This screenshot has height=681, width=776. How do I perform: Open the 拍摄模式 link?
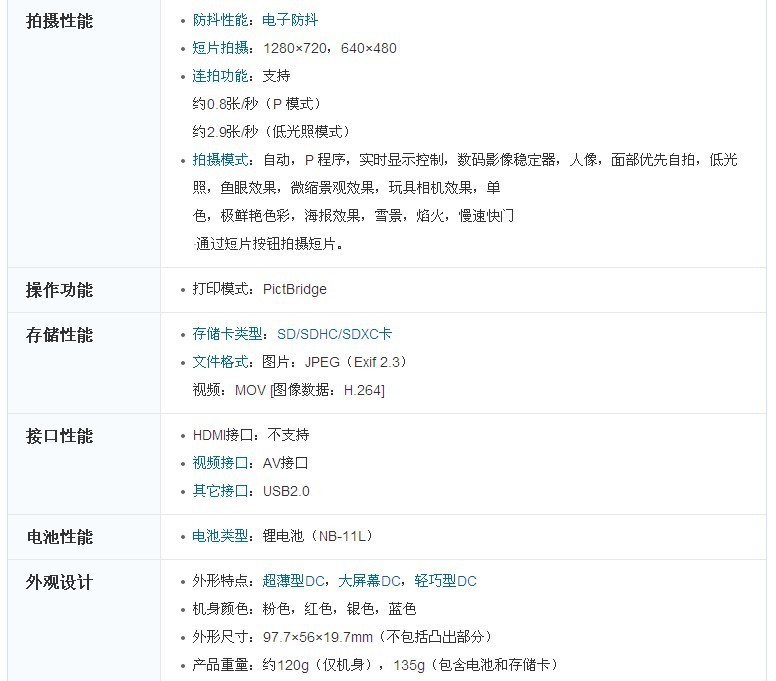220,160
